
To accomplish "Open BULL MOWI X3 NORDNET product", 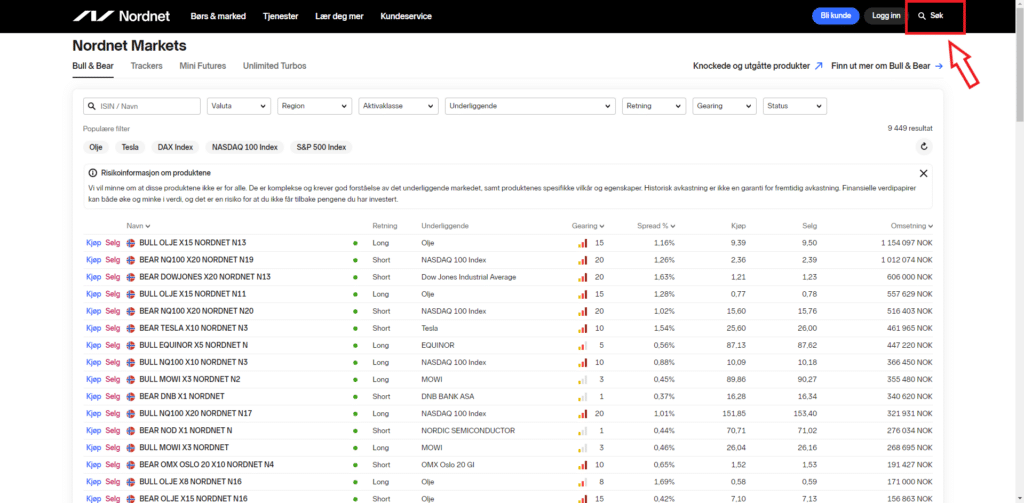I will (x=184, y=447).
